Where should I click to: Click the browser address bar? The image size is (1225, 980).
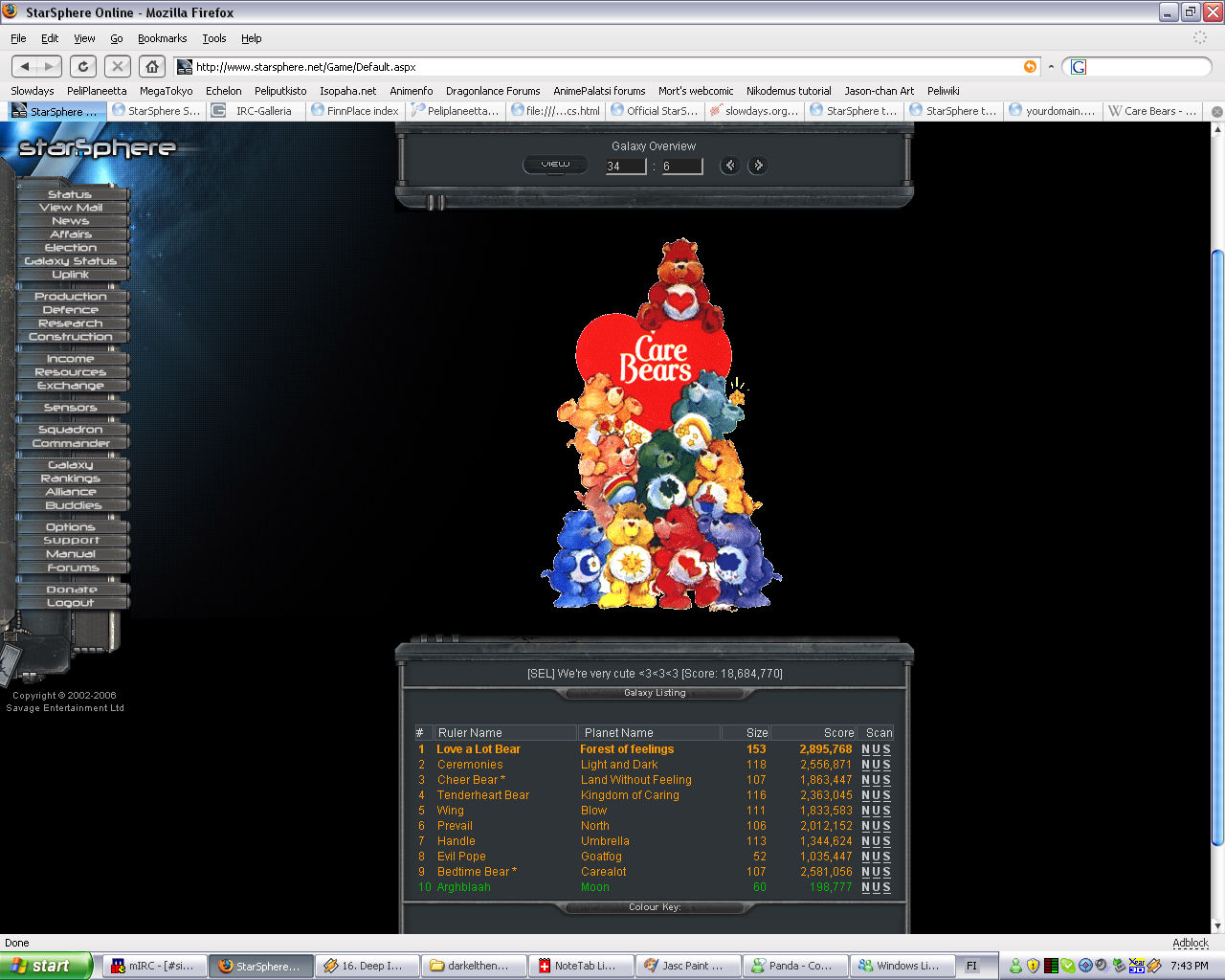(608, 67)
